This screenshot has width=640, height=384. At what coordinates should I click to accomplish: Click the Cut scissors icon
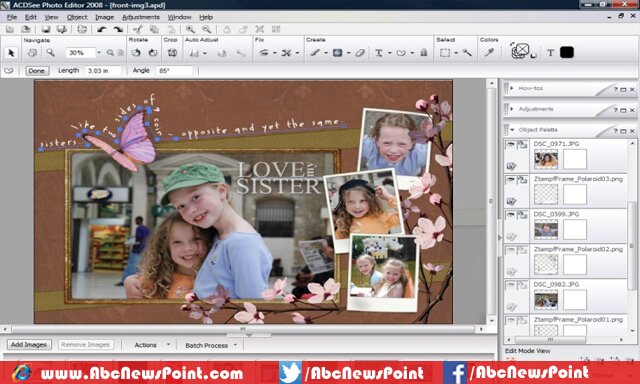[x=138, y=29]
